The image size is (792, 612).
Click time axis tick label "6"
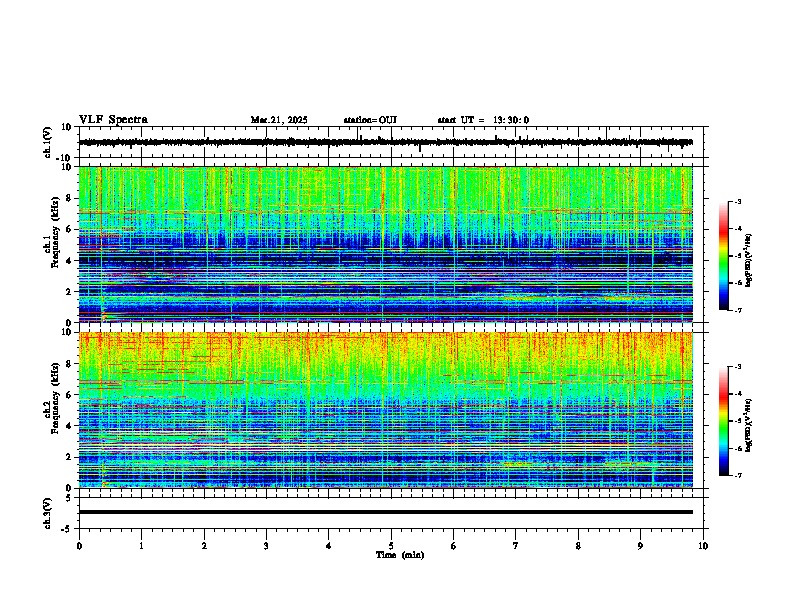[x=454, y=546]
